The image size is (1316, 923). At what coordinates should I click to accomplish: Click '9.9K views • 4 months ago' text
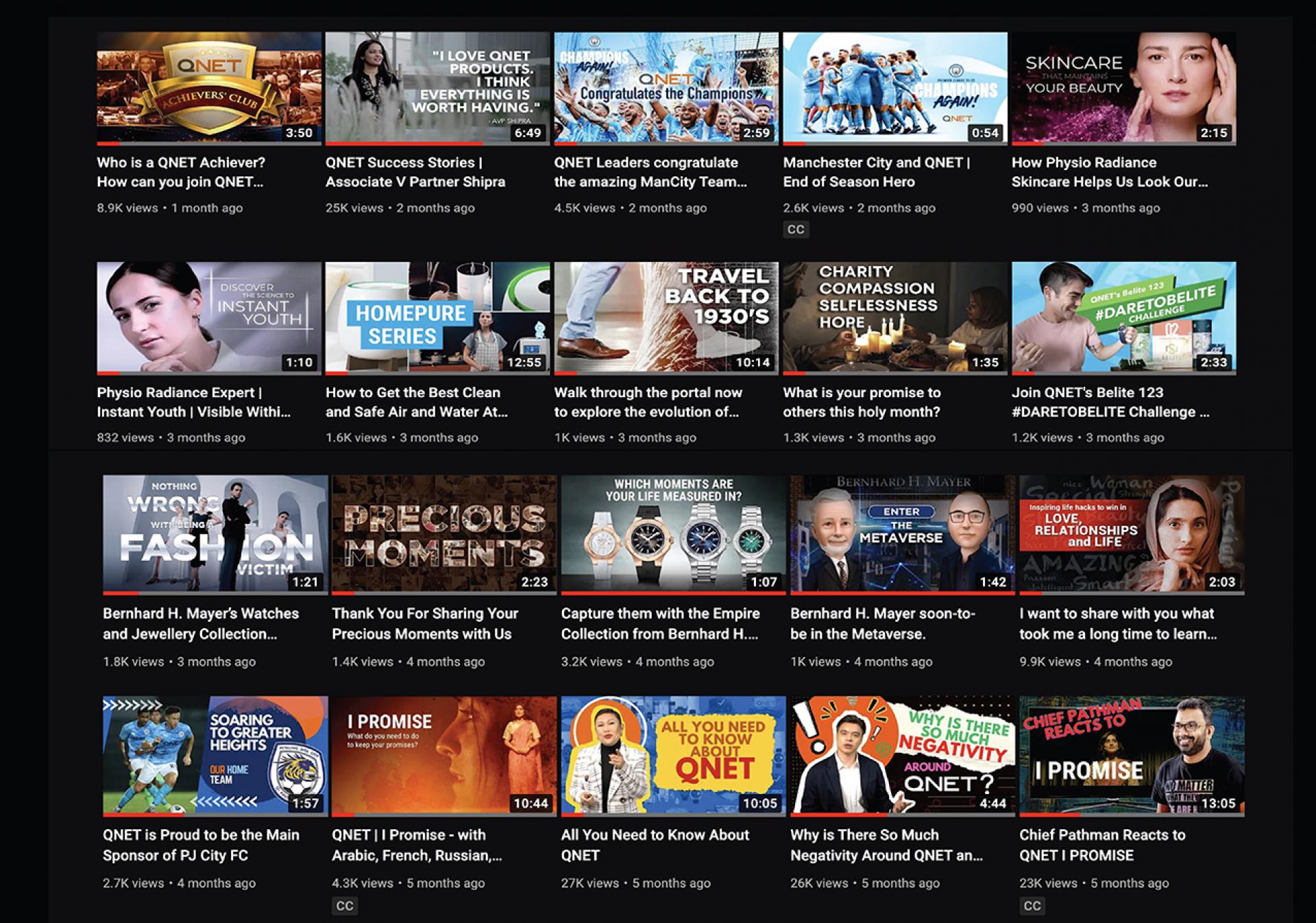(x=1095, y=662)
